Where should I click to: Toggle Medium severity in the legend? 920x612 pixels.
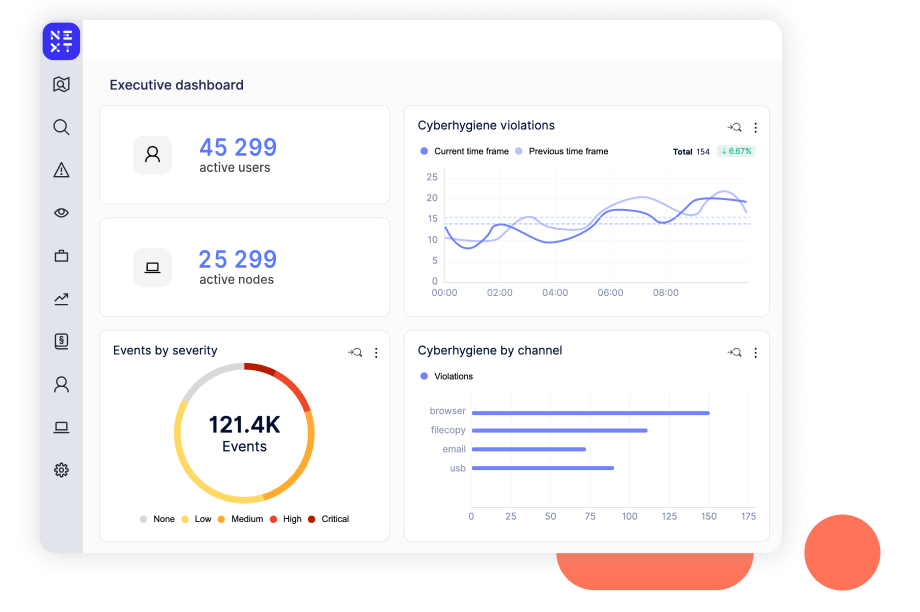click(241, 519)
